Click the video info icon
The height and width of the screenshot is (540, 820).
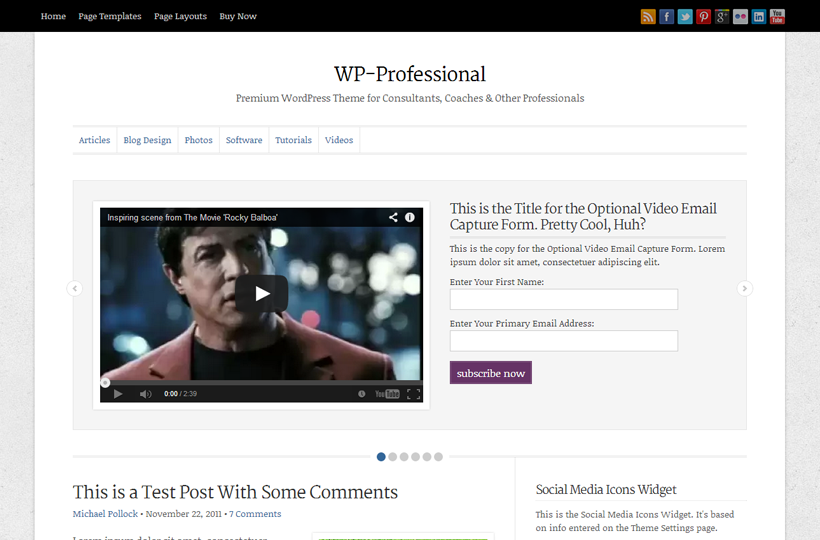[410, 217]
